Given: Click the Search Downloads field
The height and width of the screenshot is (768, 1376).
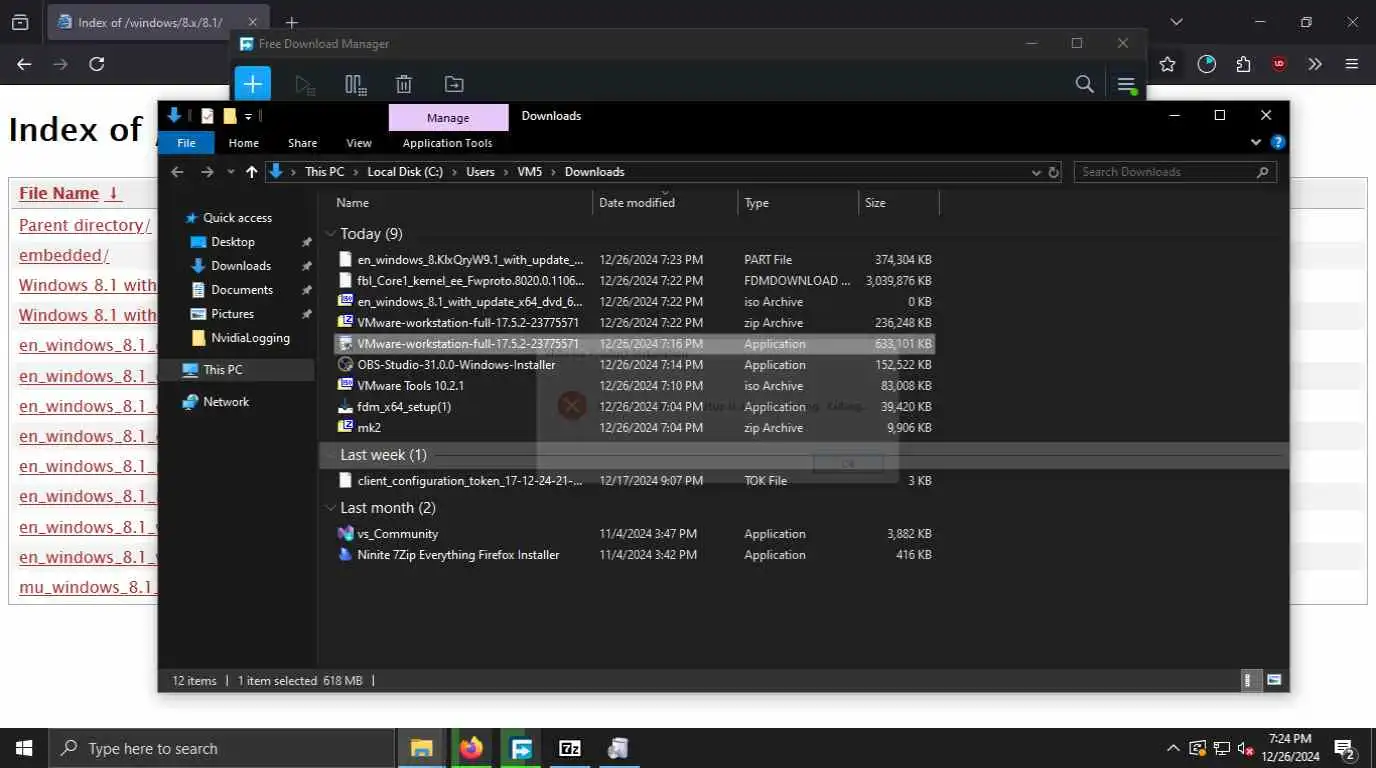Looking at the screenshot, I should click(1175, 172).
